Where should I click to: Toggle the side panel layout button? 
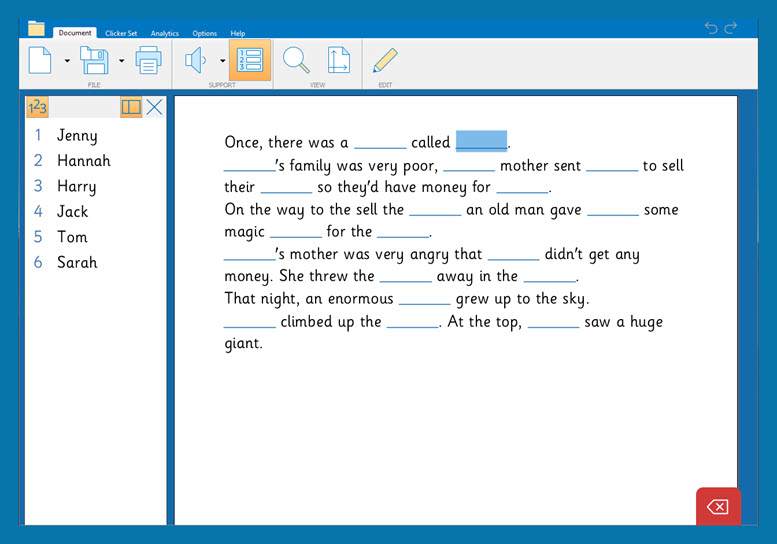131,107
